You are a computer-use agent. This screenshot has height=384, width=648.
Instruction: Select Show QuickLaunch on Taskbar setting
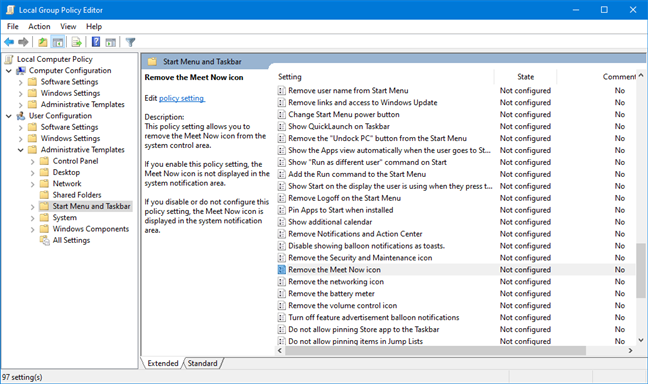click(x=339, y=126)
